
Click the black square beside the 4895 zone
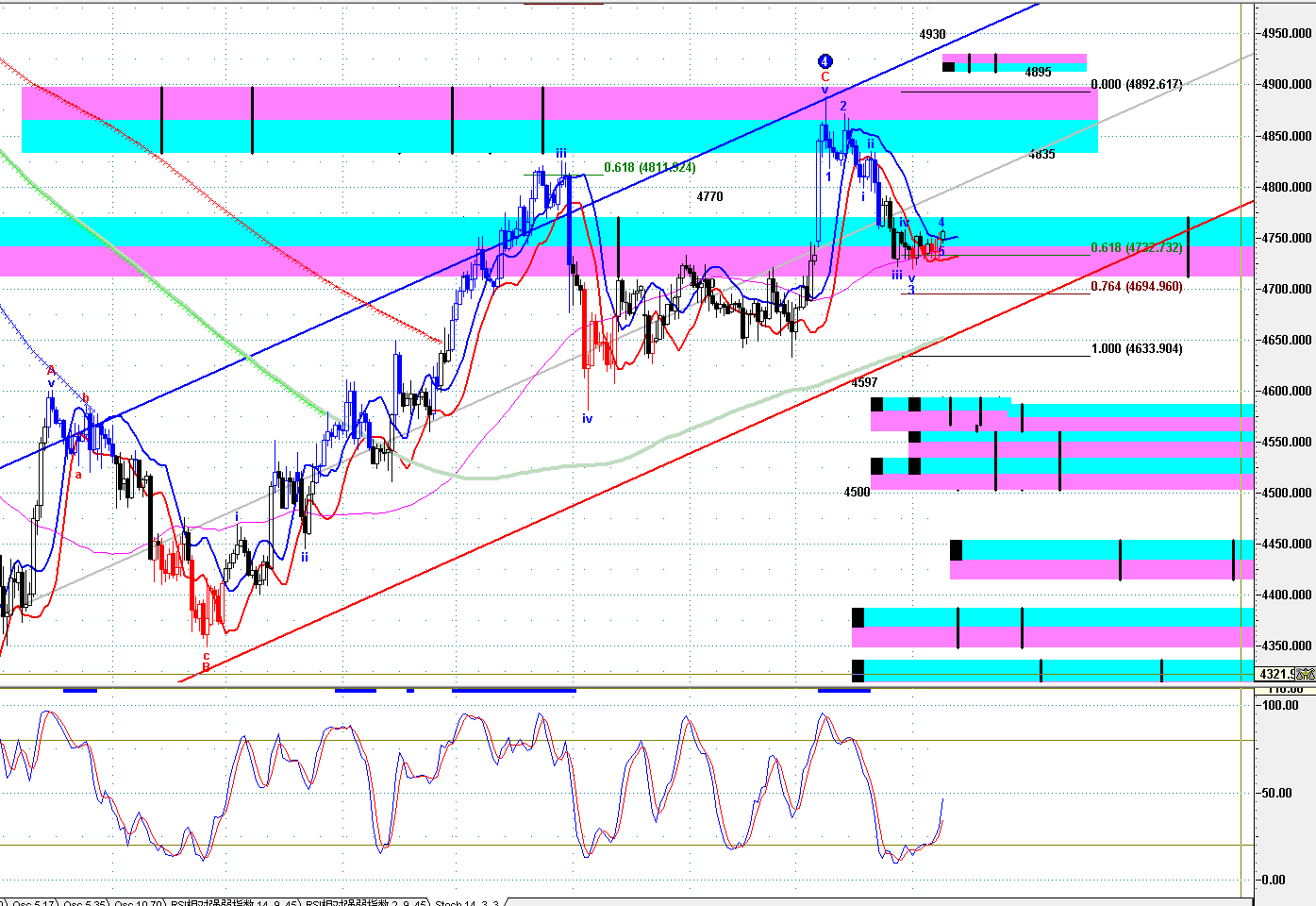[948, 66]
